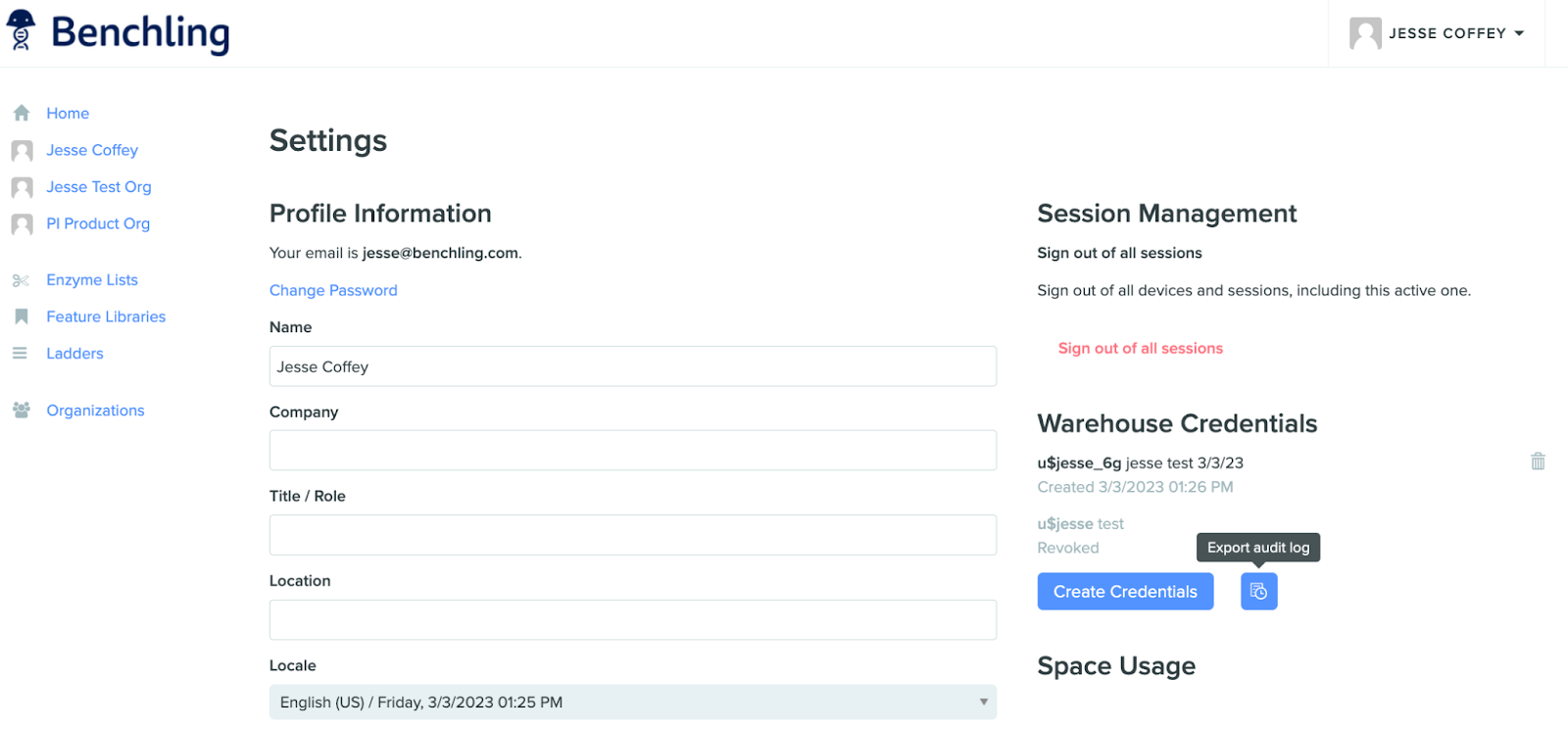Click the credential name u$jesse_6g

pyautogui.click(x=1079, y=463)
